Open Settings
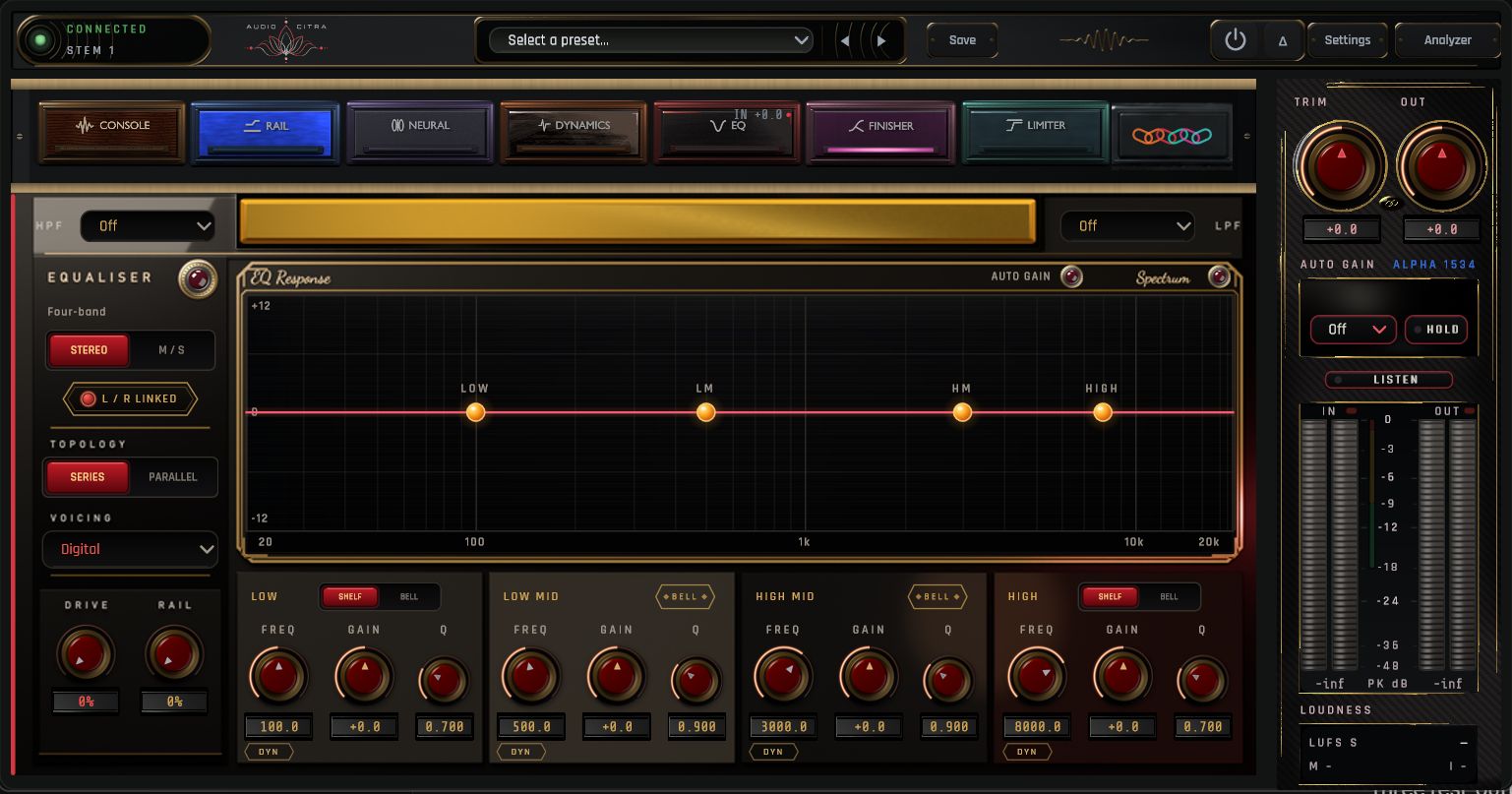The width and height of the screenshot is (1512, 794). 1347,40
